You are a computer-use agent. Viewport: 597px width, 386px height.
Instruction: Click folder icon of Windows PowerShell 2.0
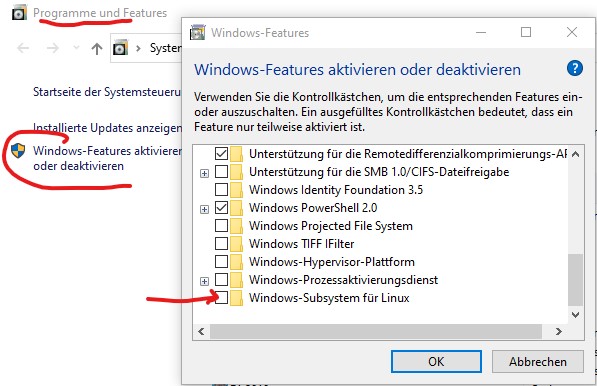coord(236,208)
